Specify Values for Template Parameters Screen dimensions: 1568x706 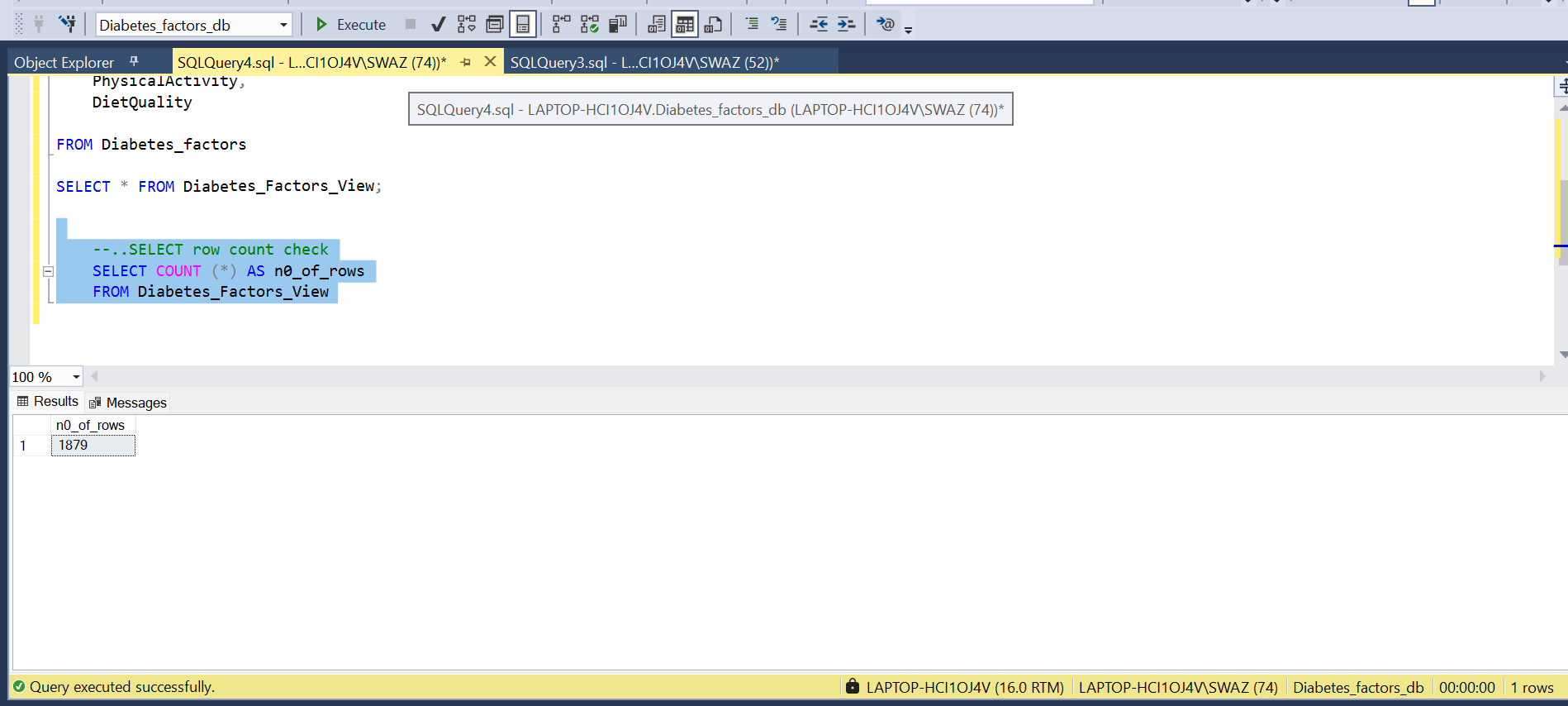click(x=886, y=24)
